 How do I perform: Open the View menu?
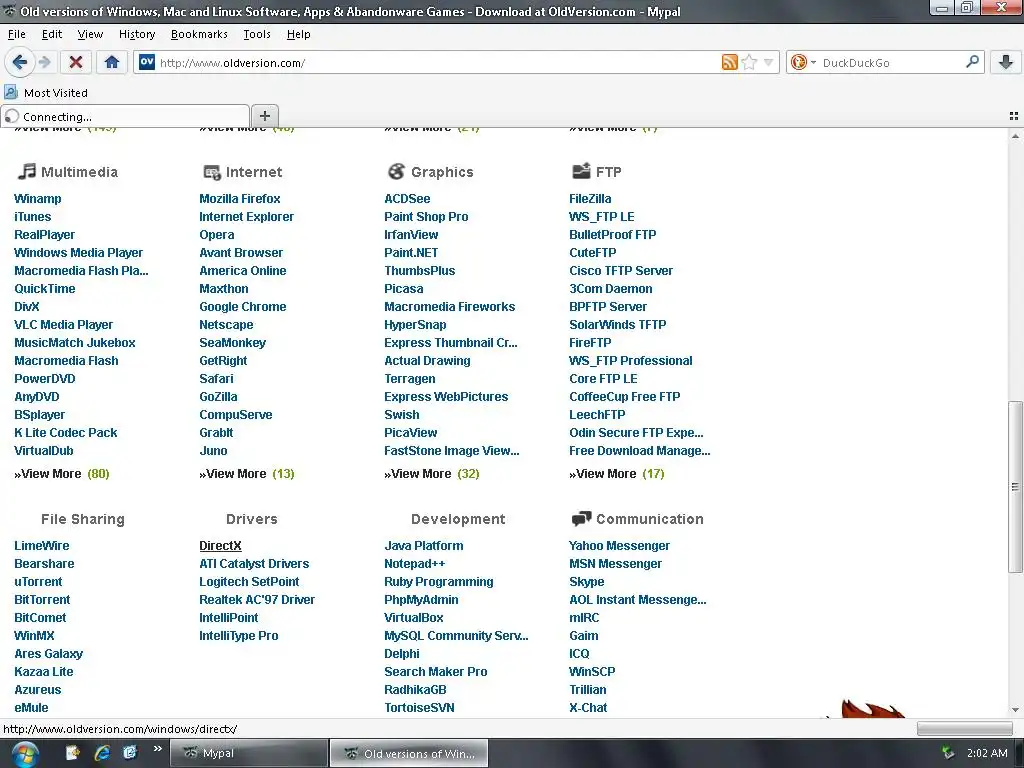click(90, 34)
